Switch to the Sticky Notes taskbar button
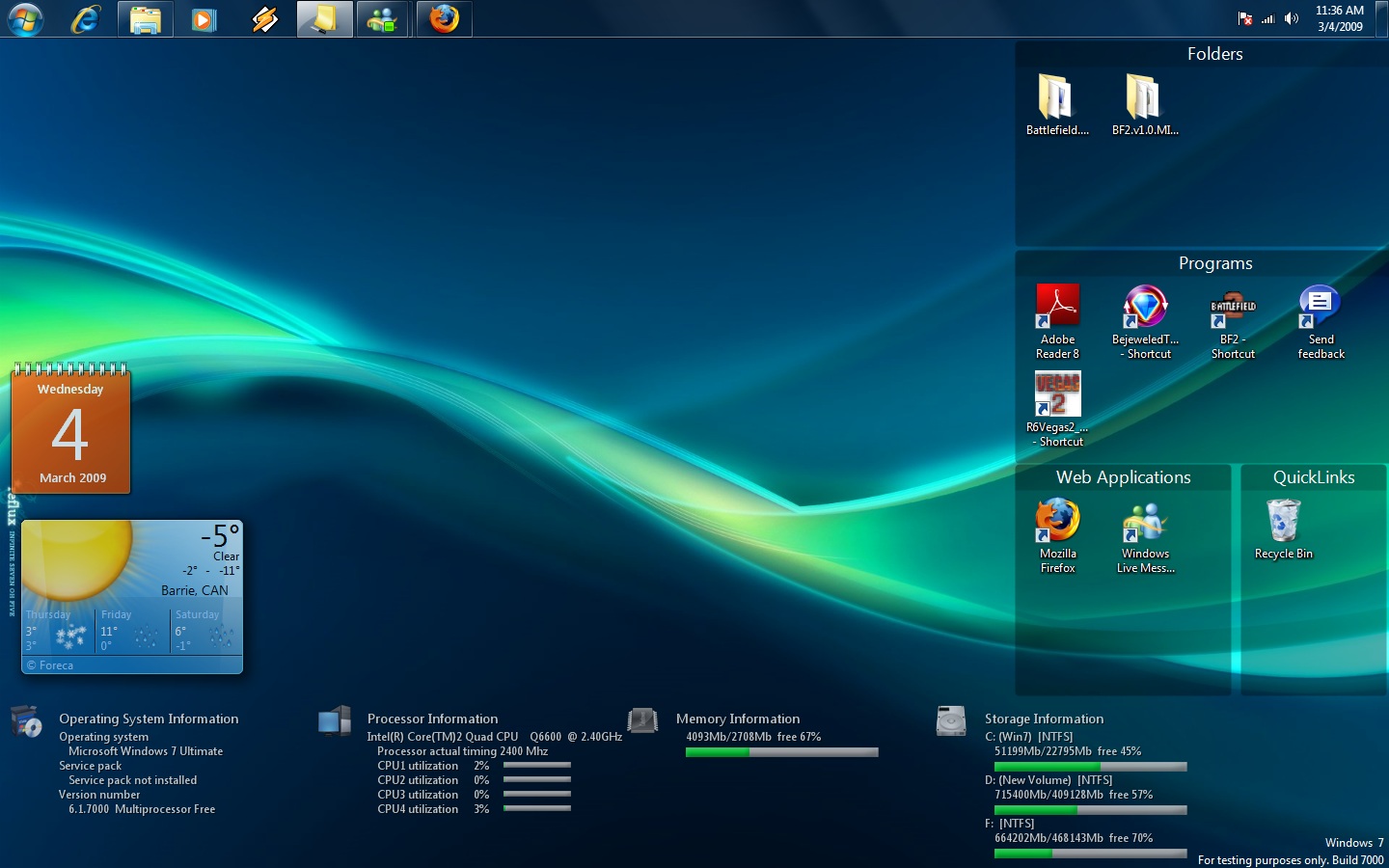1389x868 pixels. [324, 19]
